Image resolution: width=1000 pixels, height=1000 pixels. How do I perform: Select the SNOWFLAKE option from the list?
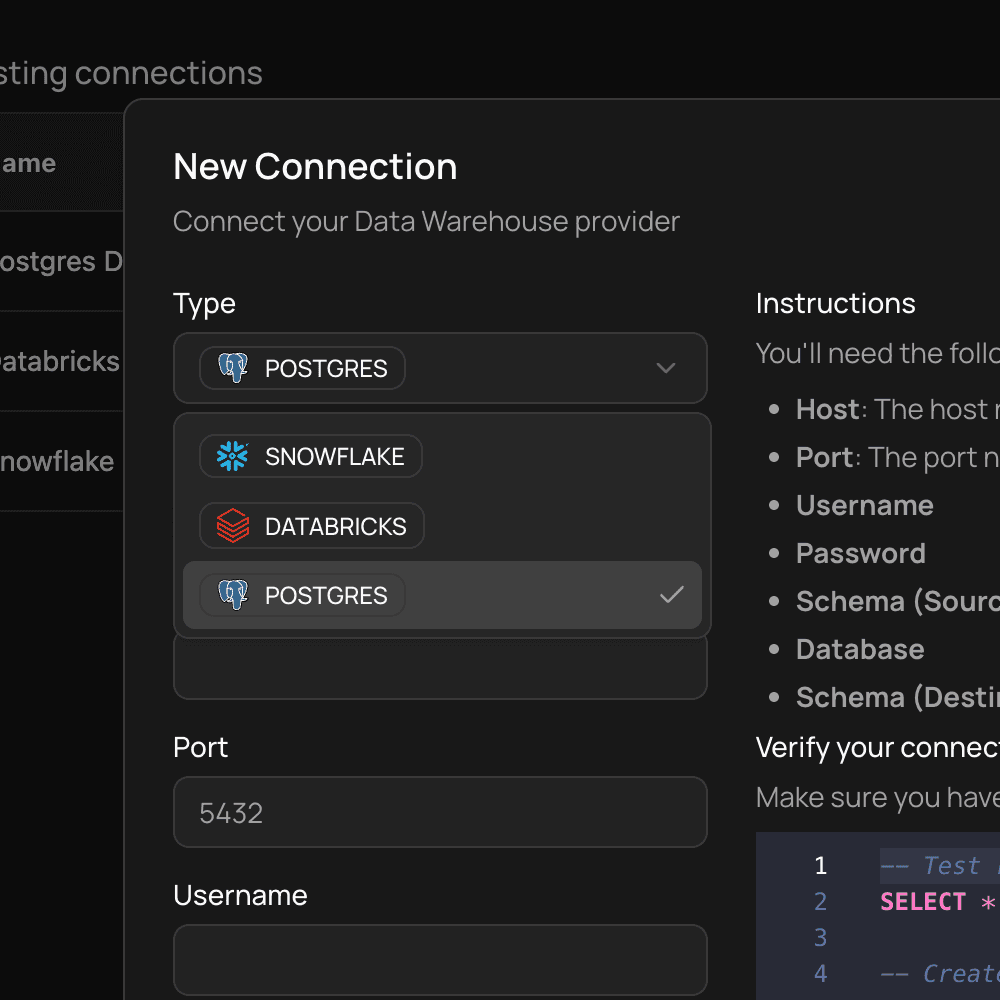point(310,456)
